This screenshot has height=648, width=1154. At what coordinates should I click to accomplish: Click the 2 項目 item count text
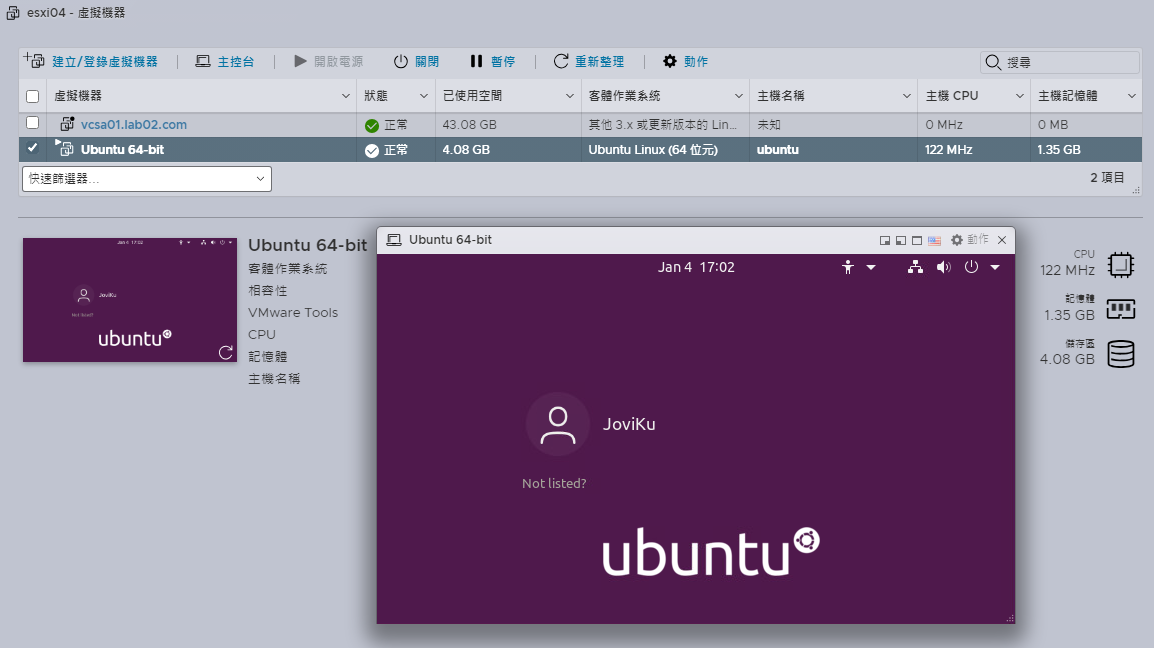click(x=1107, y=177)
